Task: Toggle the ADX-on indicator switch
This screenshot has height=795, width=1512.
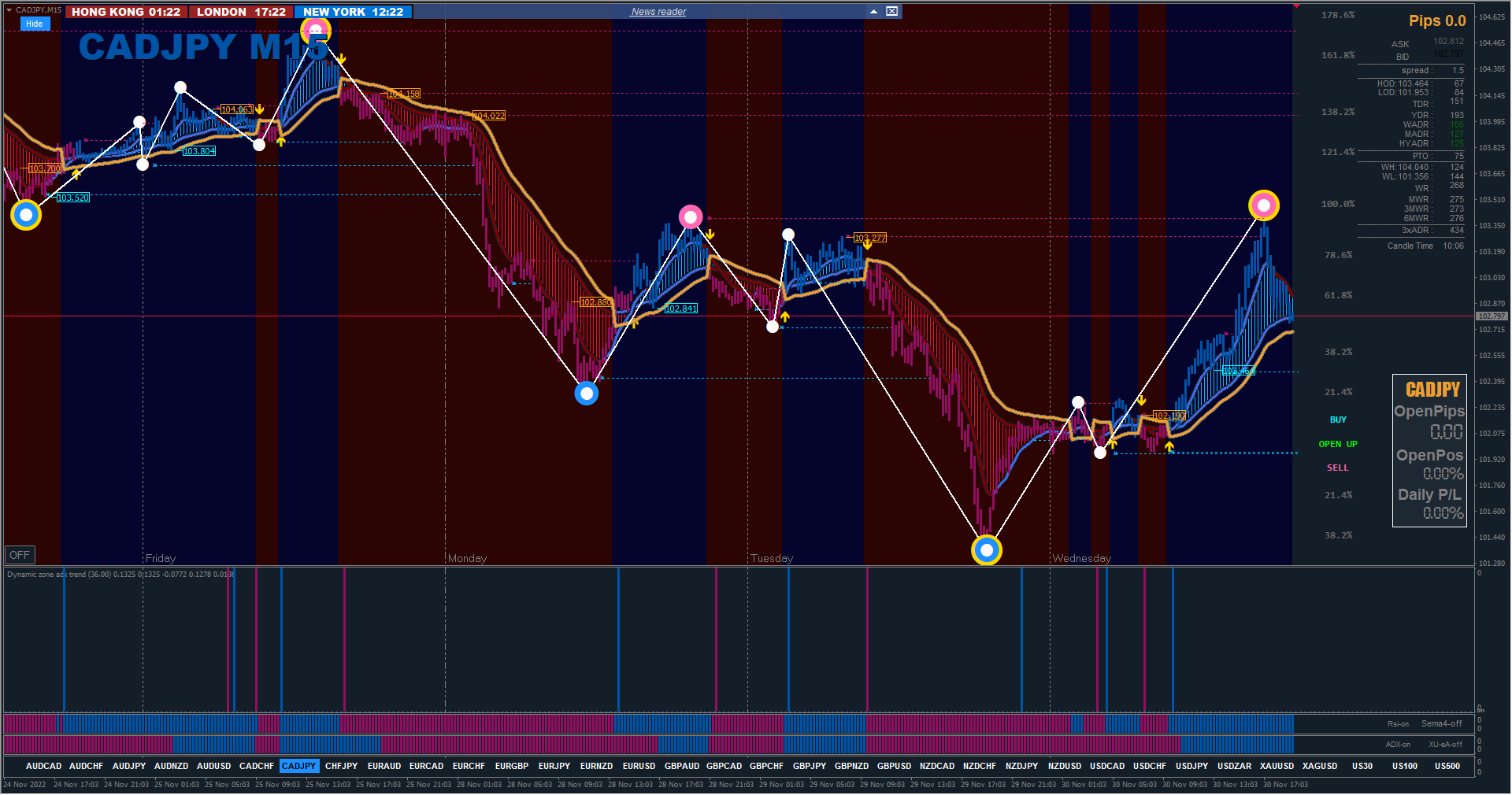Action: click(x=1398, y=744)
